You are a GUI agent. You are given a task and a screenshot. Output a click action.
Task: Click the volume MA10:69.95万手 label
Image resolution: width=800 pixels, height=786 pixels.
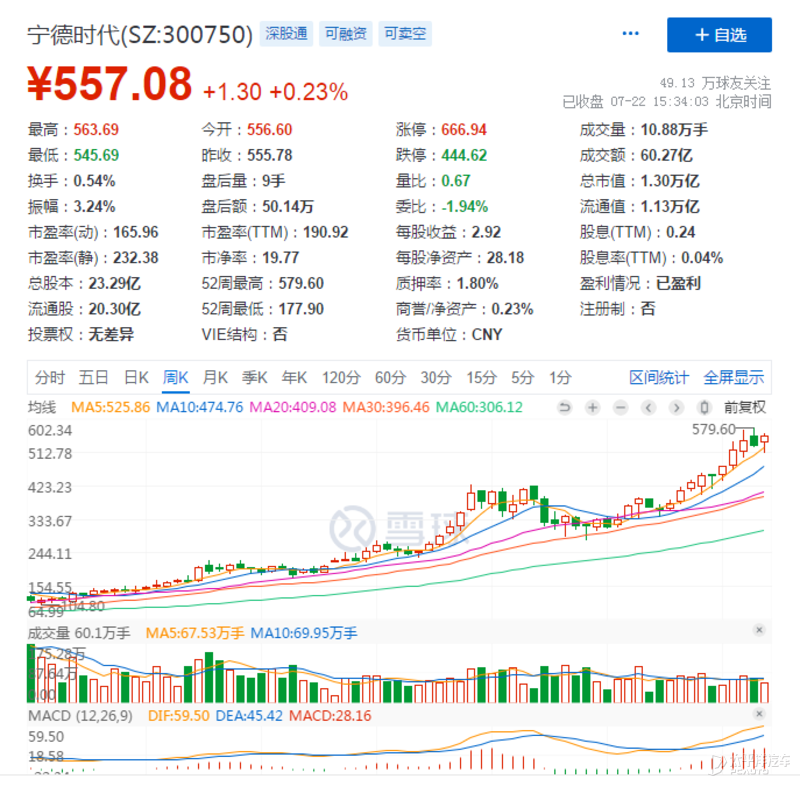click(304, 633)
